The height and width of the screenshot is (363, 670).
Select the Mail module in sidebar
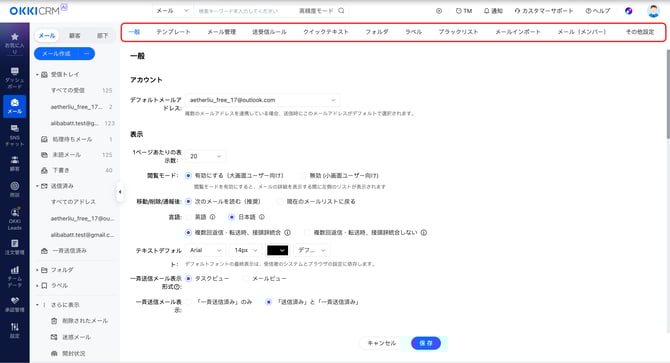click(x=15, y=106)
